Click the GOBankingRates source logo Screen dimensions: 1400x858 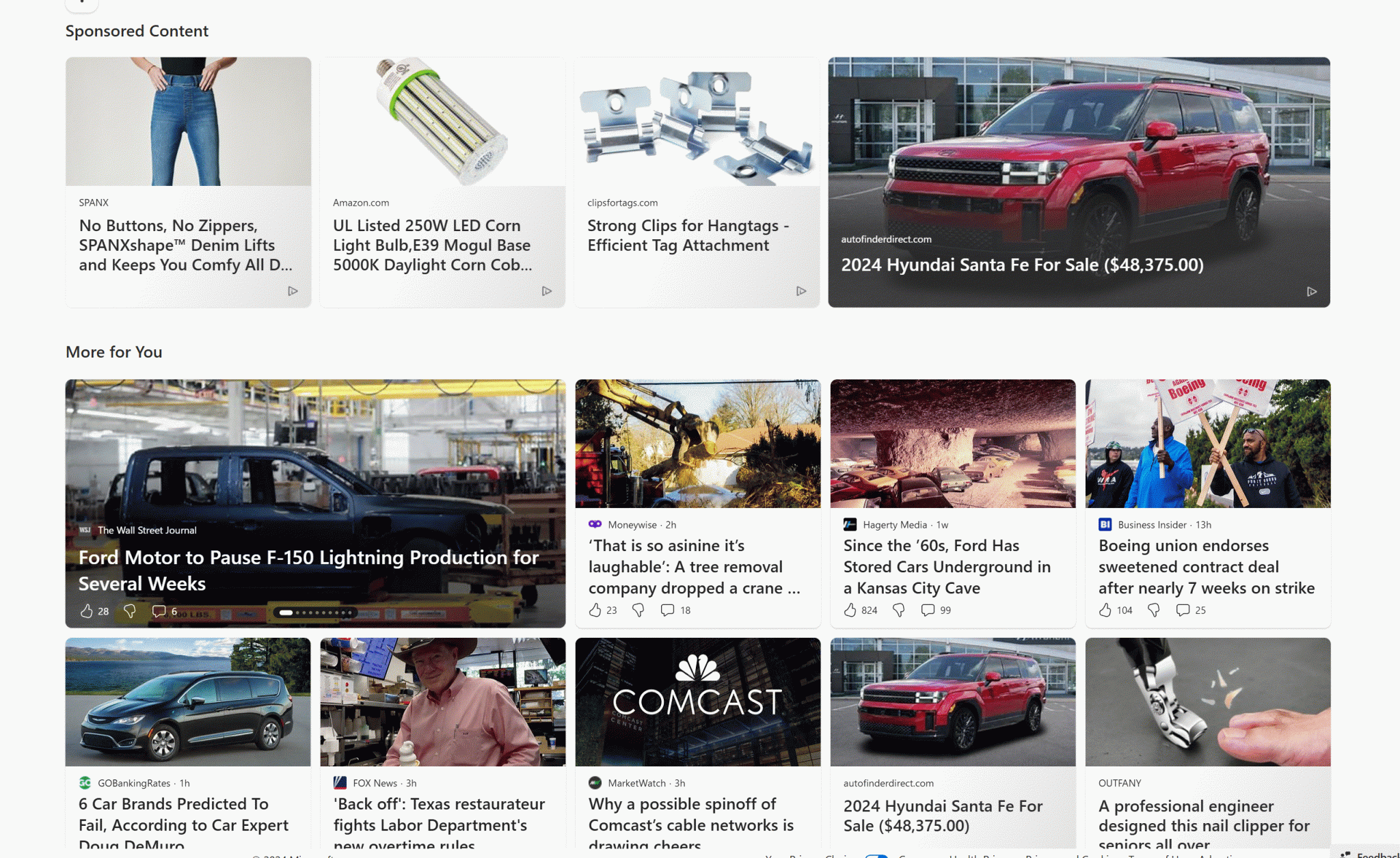click(85, 783)
